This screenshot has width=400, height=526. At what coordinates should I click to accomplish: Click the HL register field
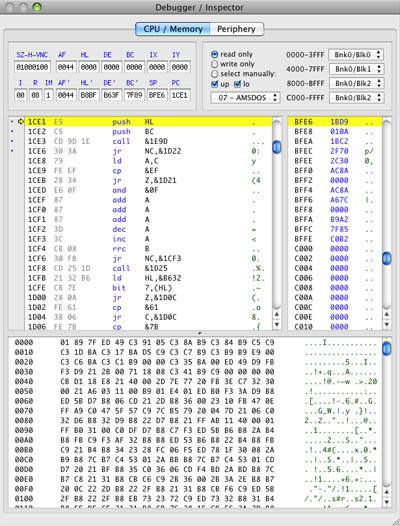click(89, 67)
